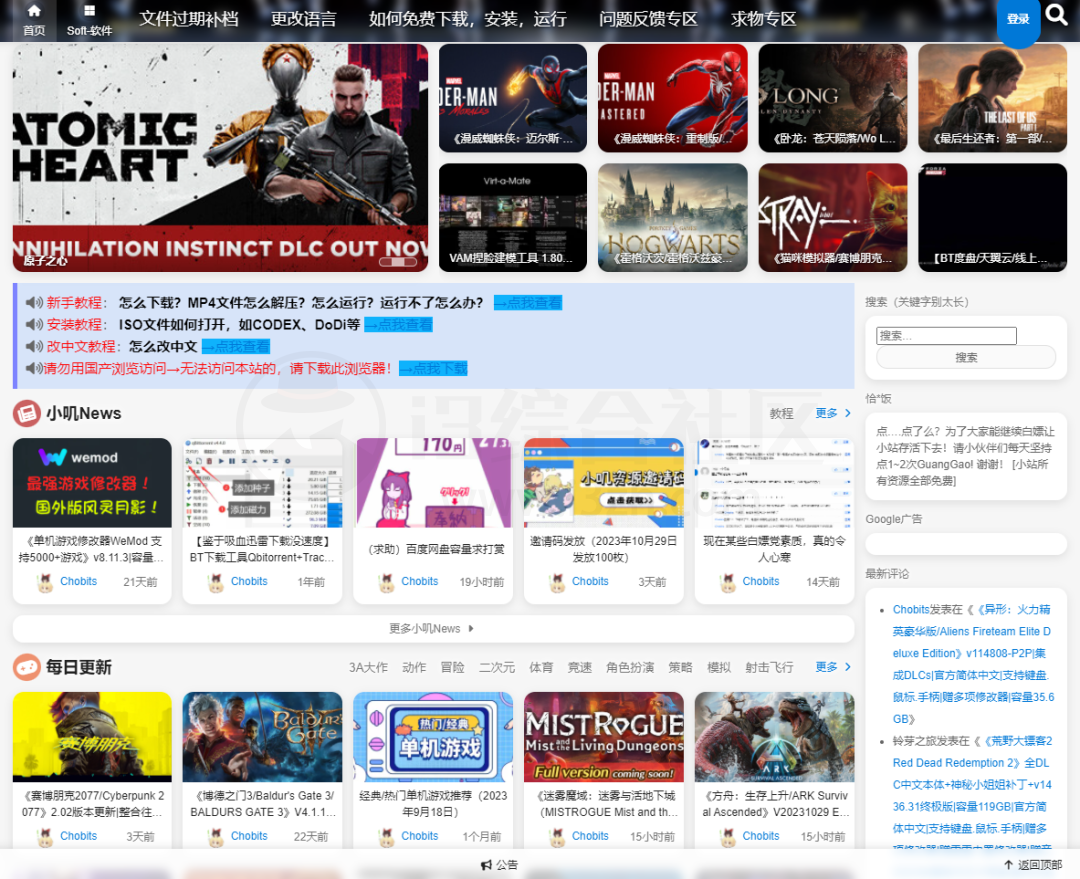Open Stray 猫咪模拟器 thumbnail
The height and width of the screenshot is (879, 1080).
click(x=833, y=217)
